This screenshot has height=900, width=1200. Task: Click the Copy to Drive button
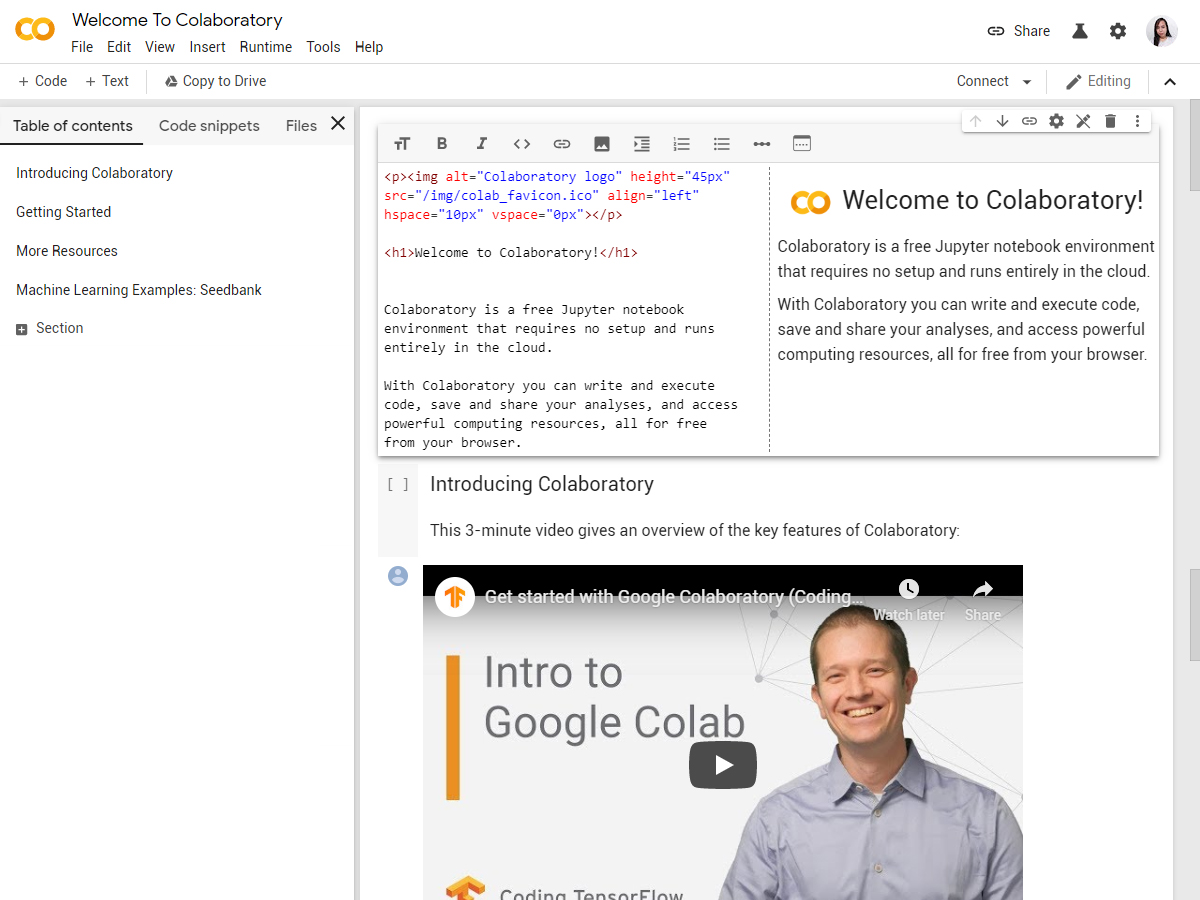(215, 81)
